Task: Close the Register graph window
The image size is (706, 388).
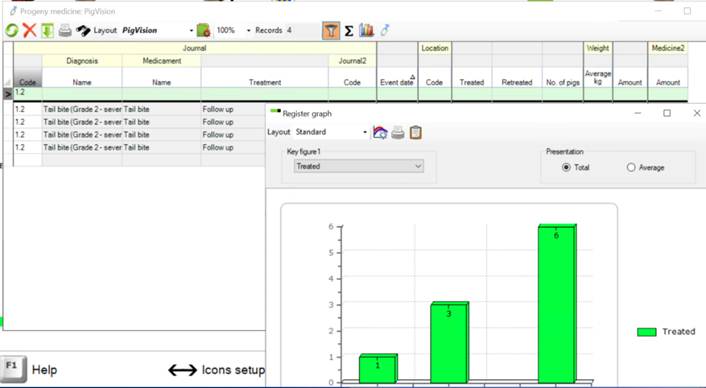Action: pos(697,113)
